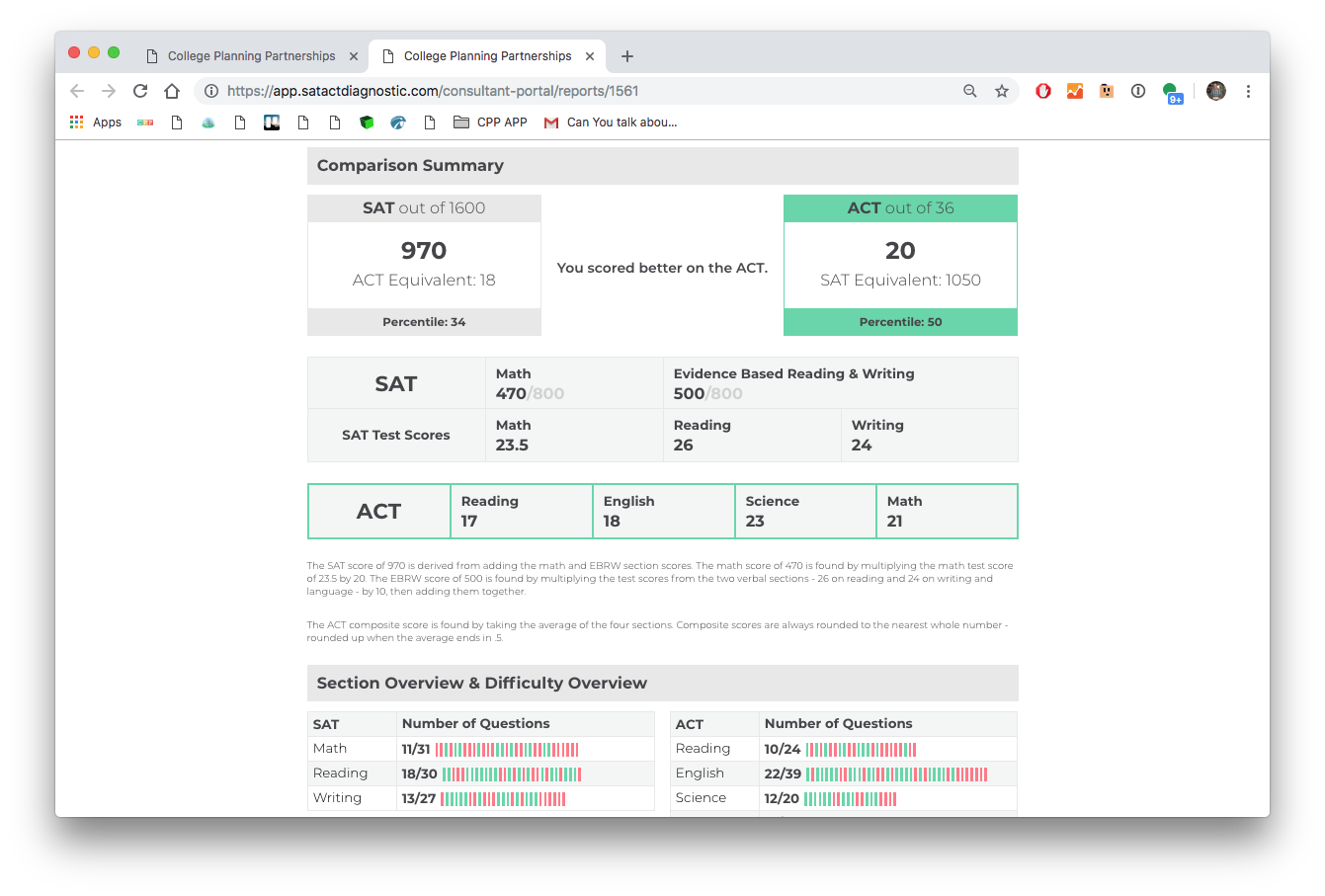Open the small multicolored bar bookmark next to Apps
1325x896 pixels.
[x=145, y=122]
